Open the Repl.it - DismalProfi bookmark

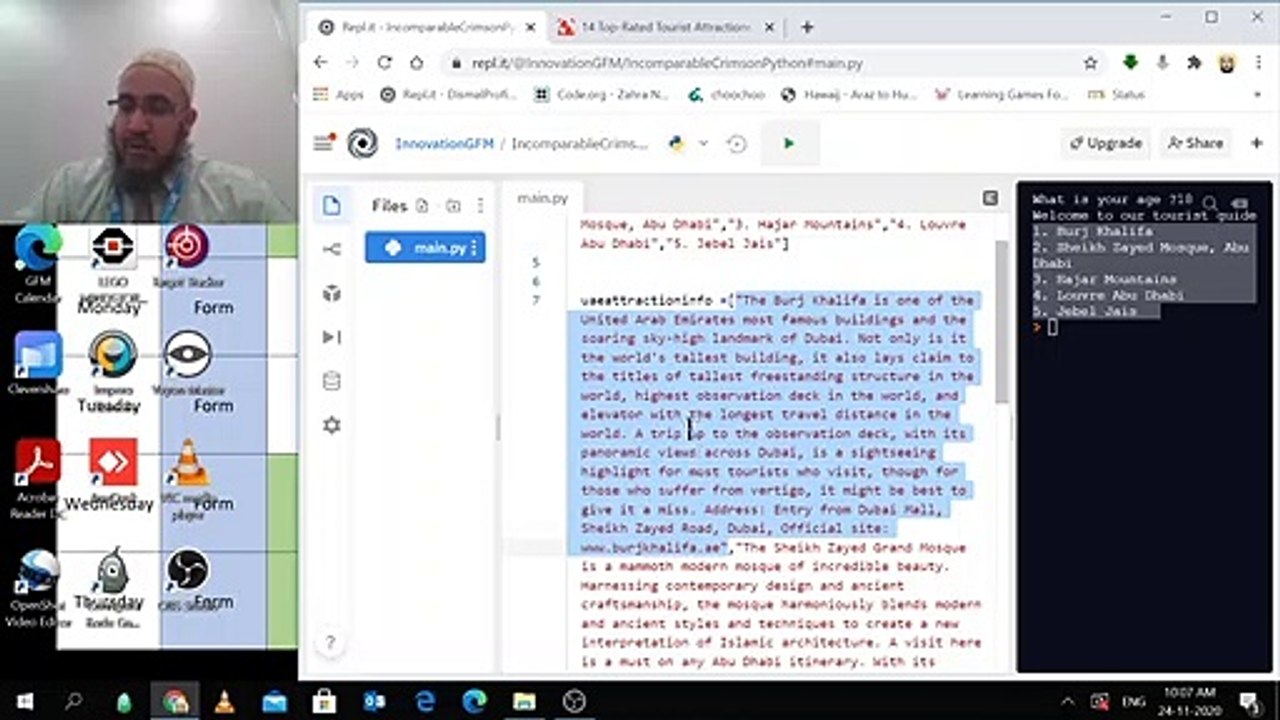coord(448,94)
